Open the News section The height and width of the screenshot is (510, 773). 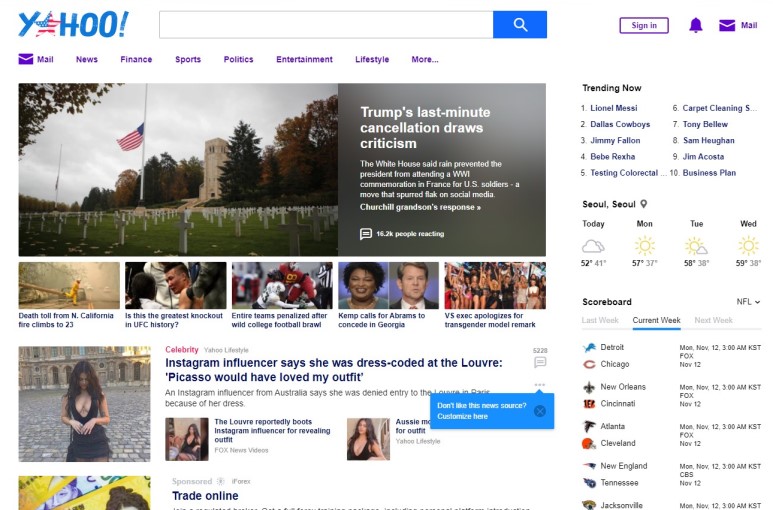click(87, 59)
